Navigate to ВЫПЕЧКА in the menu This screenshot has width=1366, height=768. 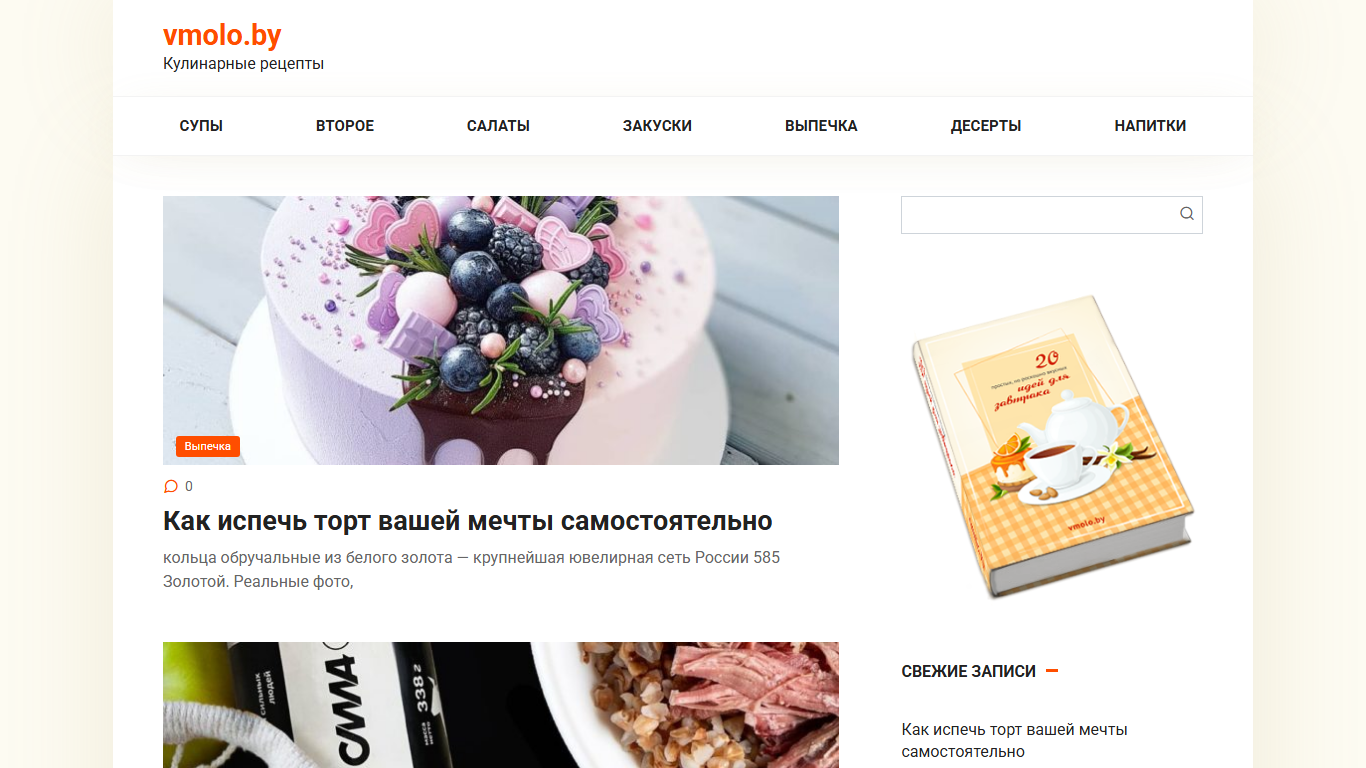click(821, 126)
